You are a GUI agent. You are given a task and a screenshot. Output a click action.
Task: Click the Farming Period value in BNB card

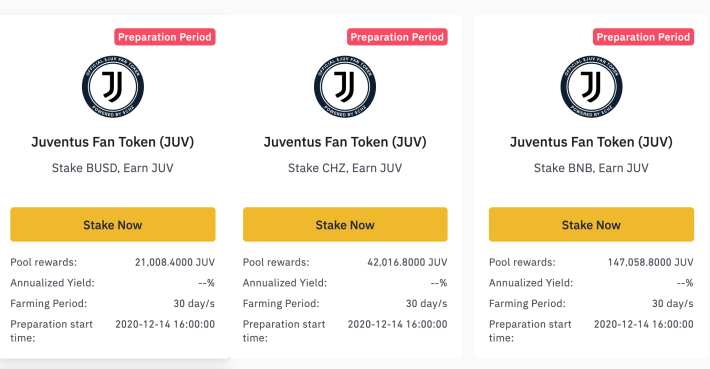point(673,303)
